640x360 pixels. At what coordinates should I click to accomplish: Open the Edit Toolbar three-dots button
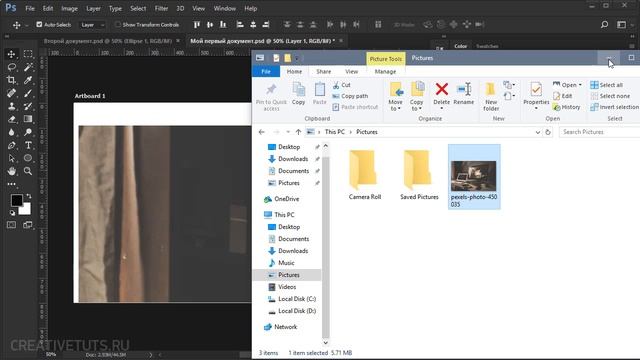(x=11, y=184)
